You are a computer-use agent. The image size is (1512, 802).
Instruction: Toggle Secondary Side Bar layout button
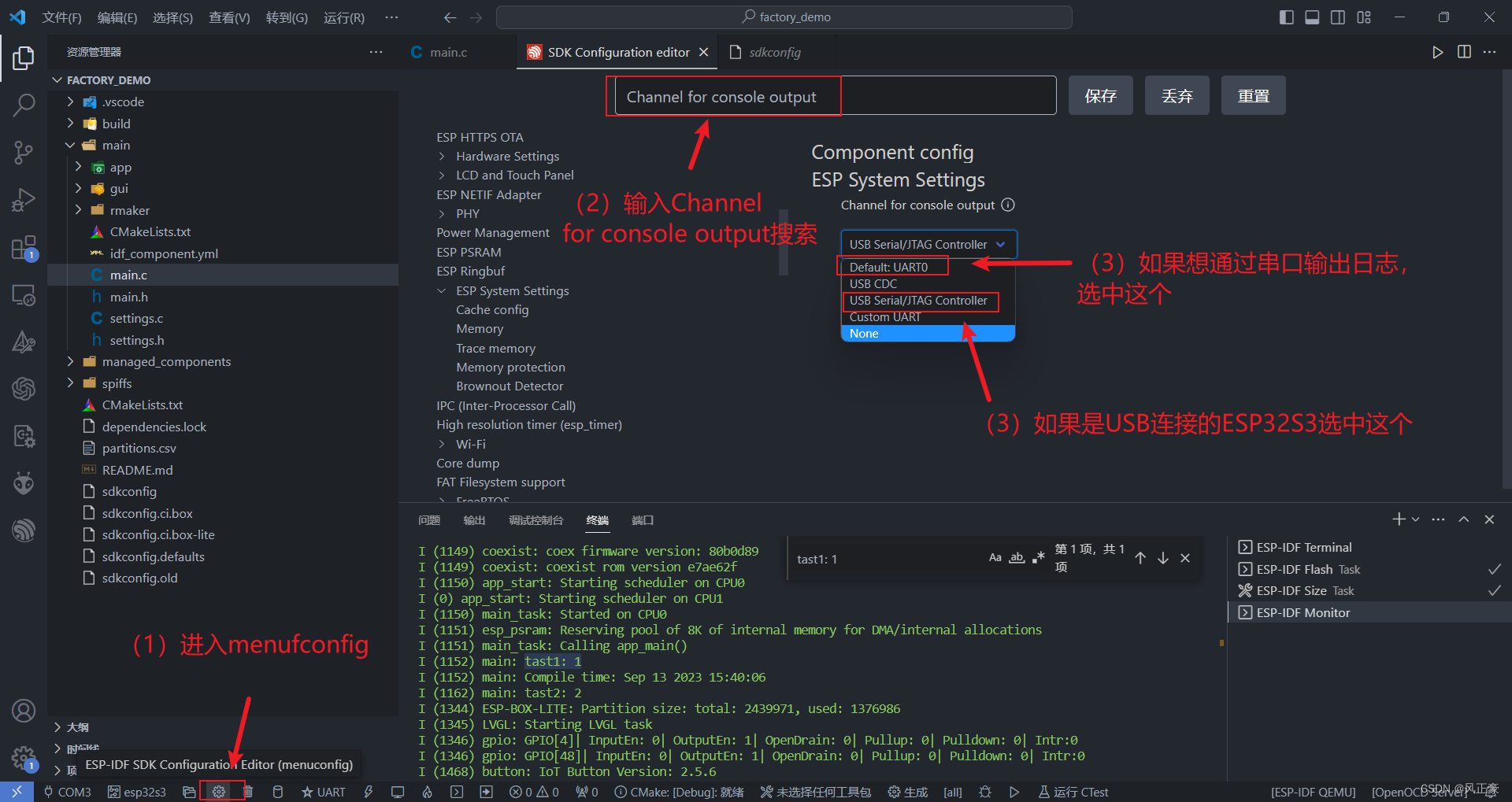pyautogui.click(x=1338, y=17)
